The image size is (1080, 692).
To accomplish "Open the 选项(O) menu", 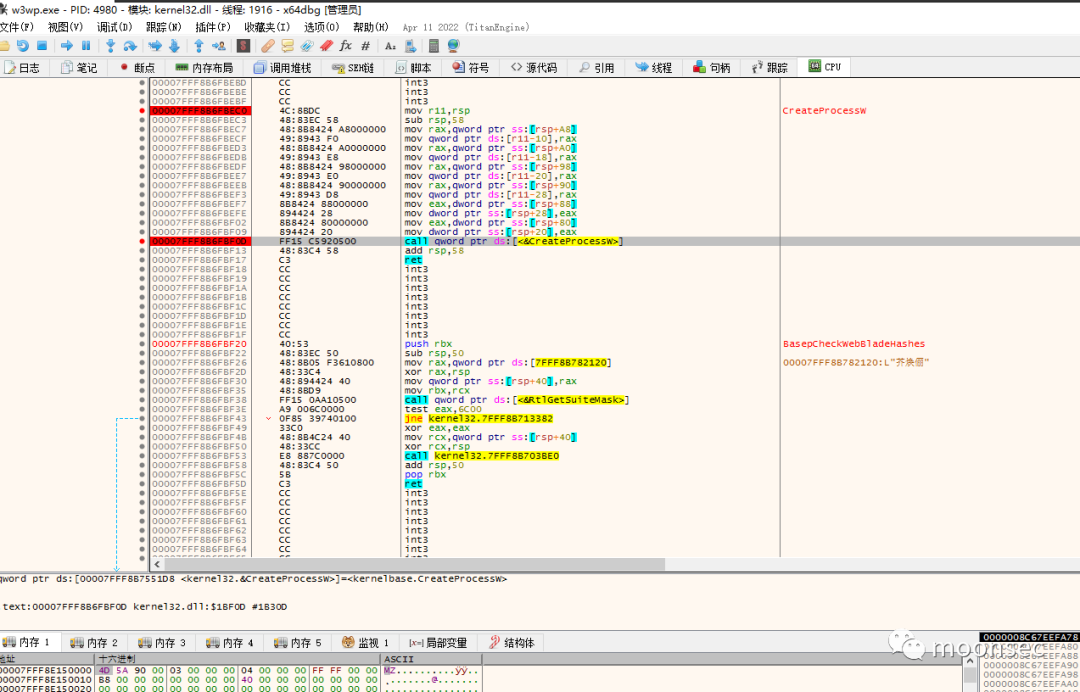I will [x=322, y=28].
